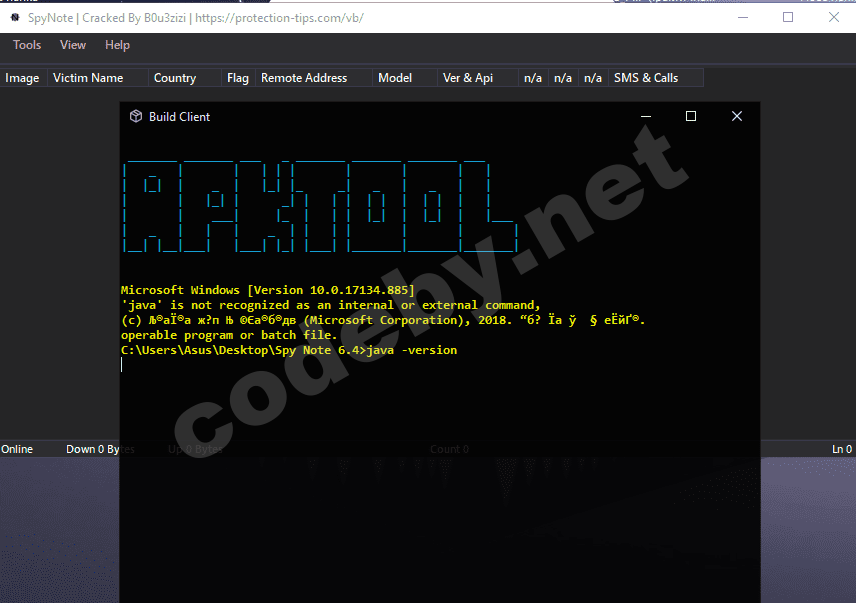Viewport: 856px width, 603px height.
Task: Click the Microsoft Windows version line
Action: pyautogui.click(x=268, y=290)
